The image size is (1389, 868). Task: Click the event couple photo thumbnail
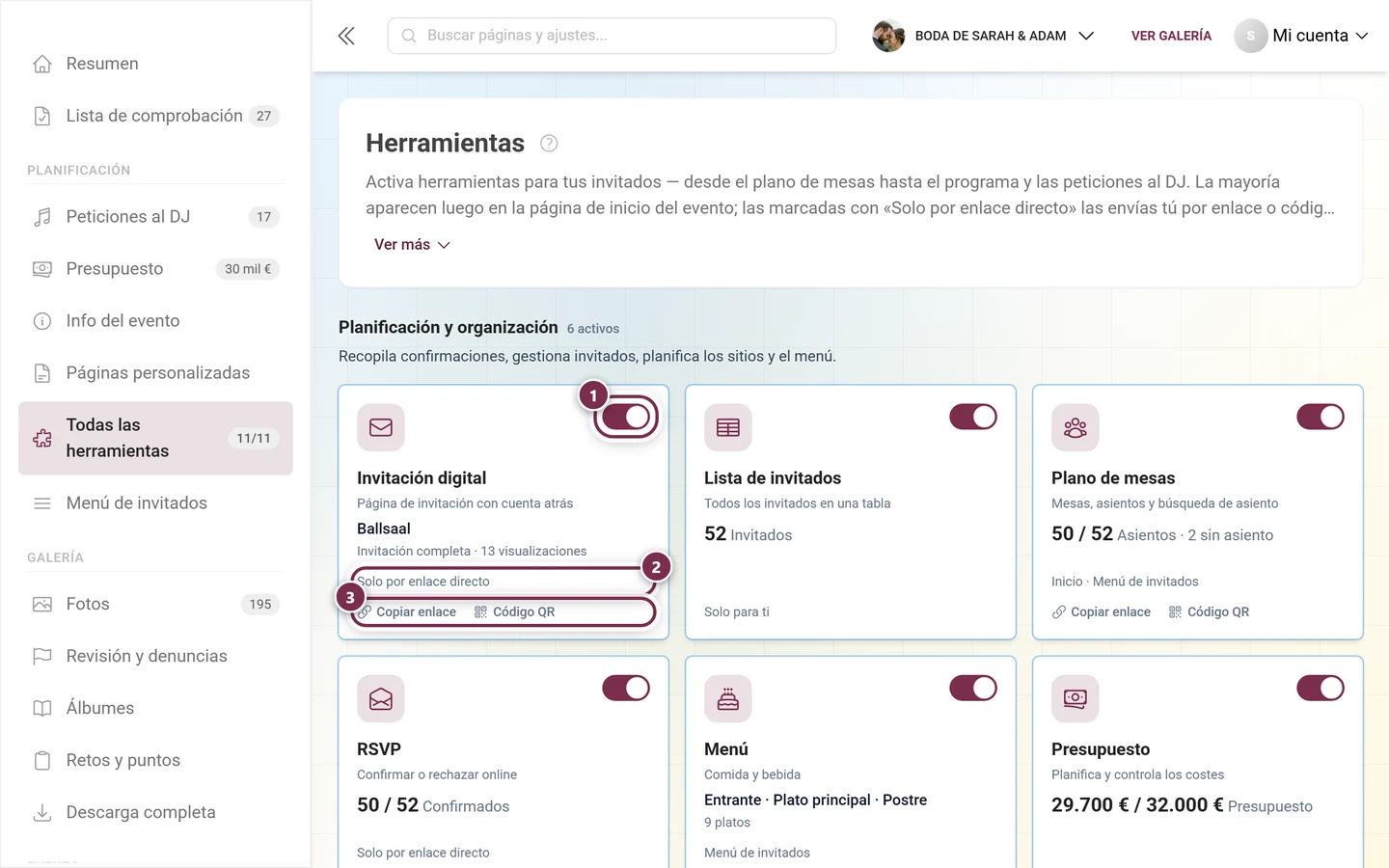pos(888,36)
